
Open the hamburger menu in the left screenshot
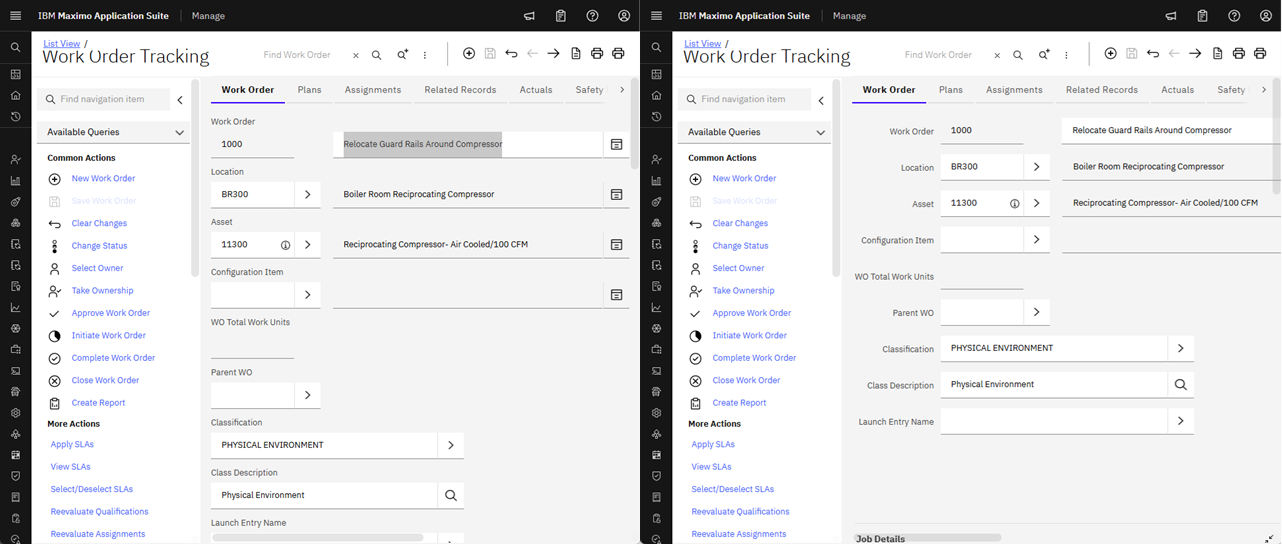(16, 16)
